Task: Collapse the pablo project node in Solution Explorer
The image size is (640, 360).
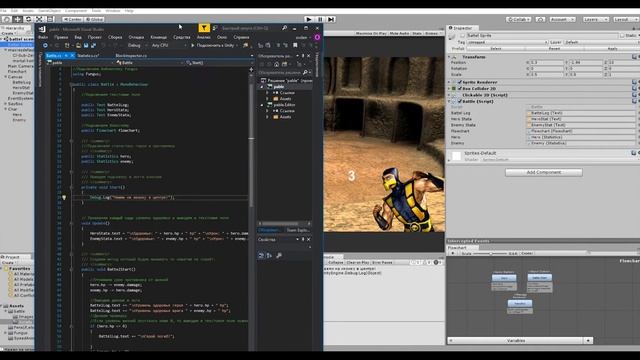Action: (x=262, y=87)
